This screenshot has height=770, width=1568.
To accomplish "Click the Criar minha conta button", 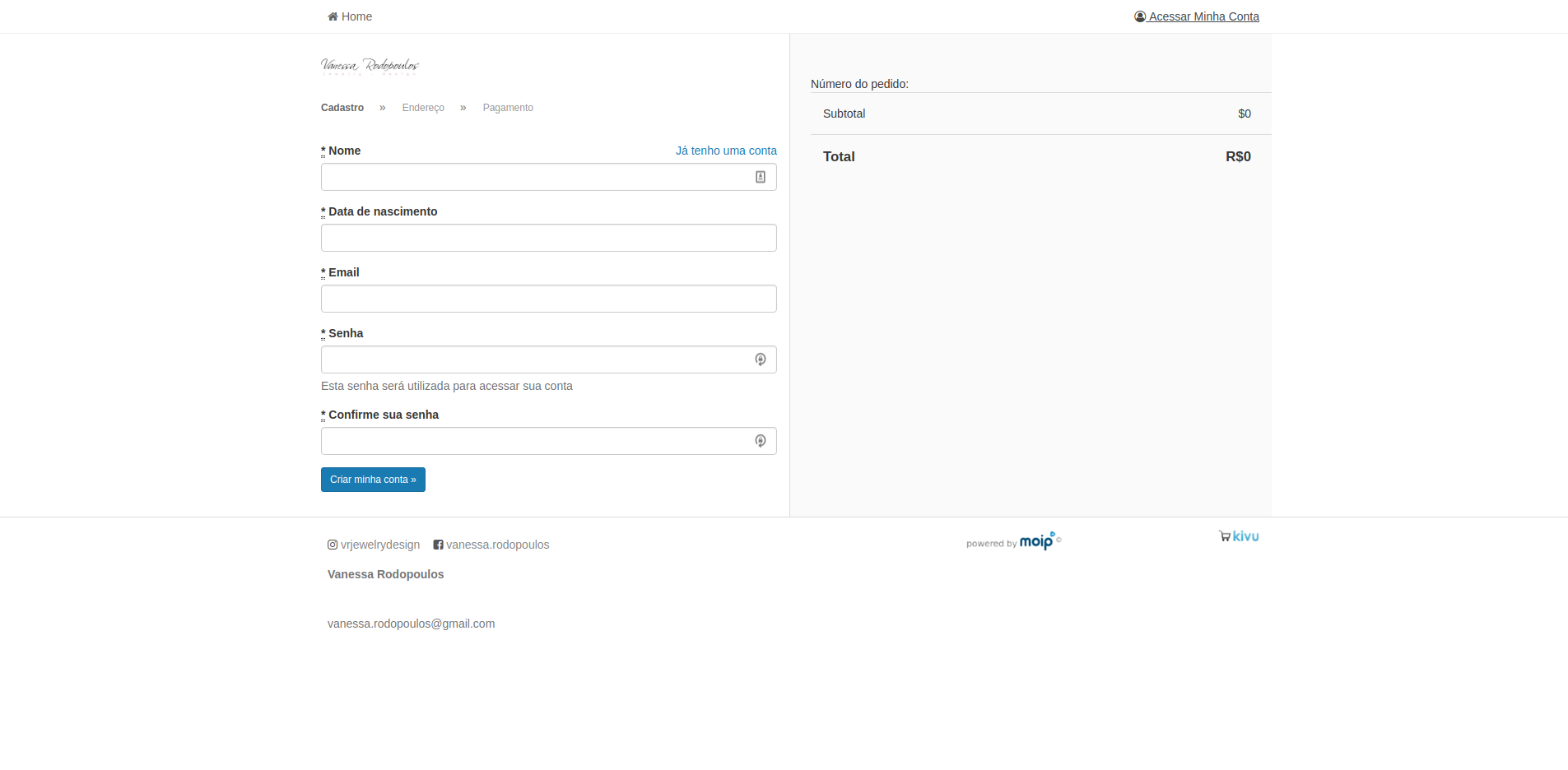I will coord(373,479).
